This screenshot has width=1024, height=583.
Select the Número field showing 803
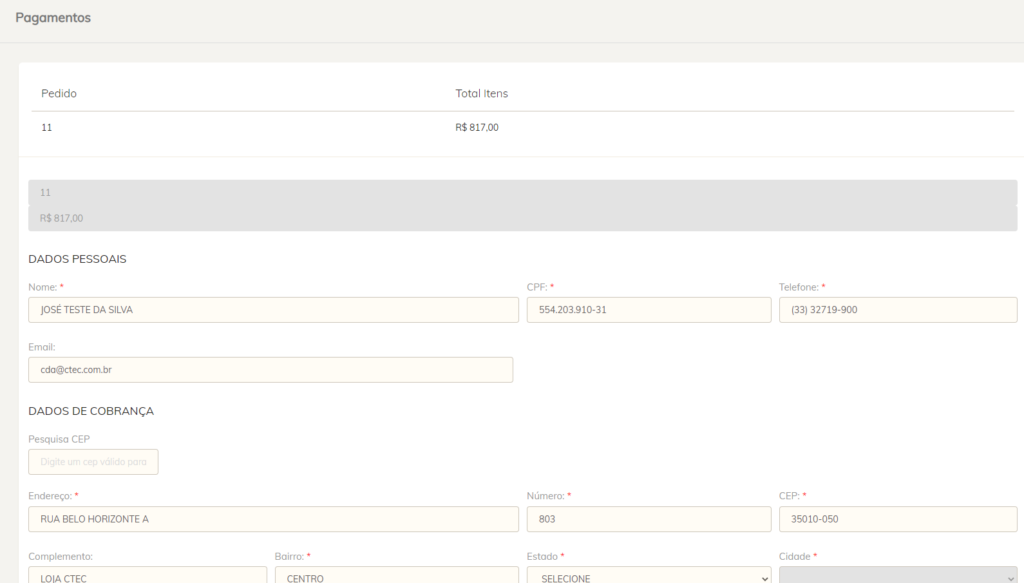pyautogui.click(x=648, y=519)
